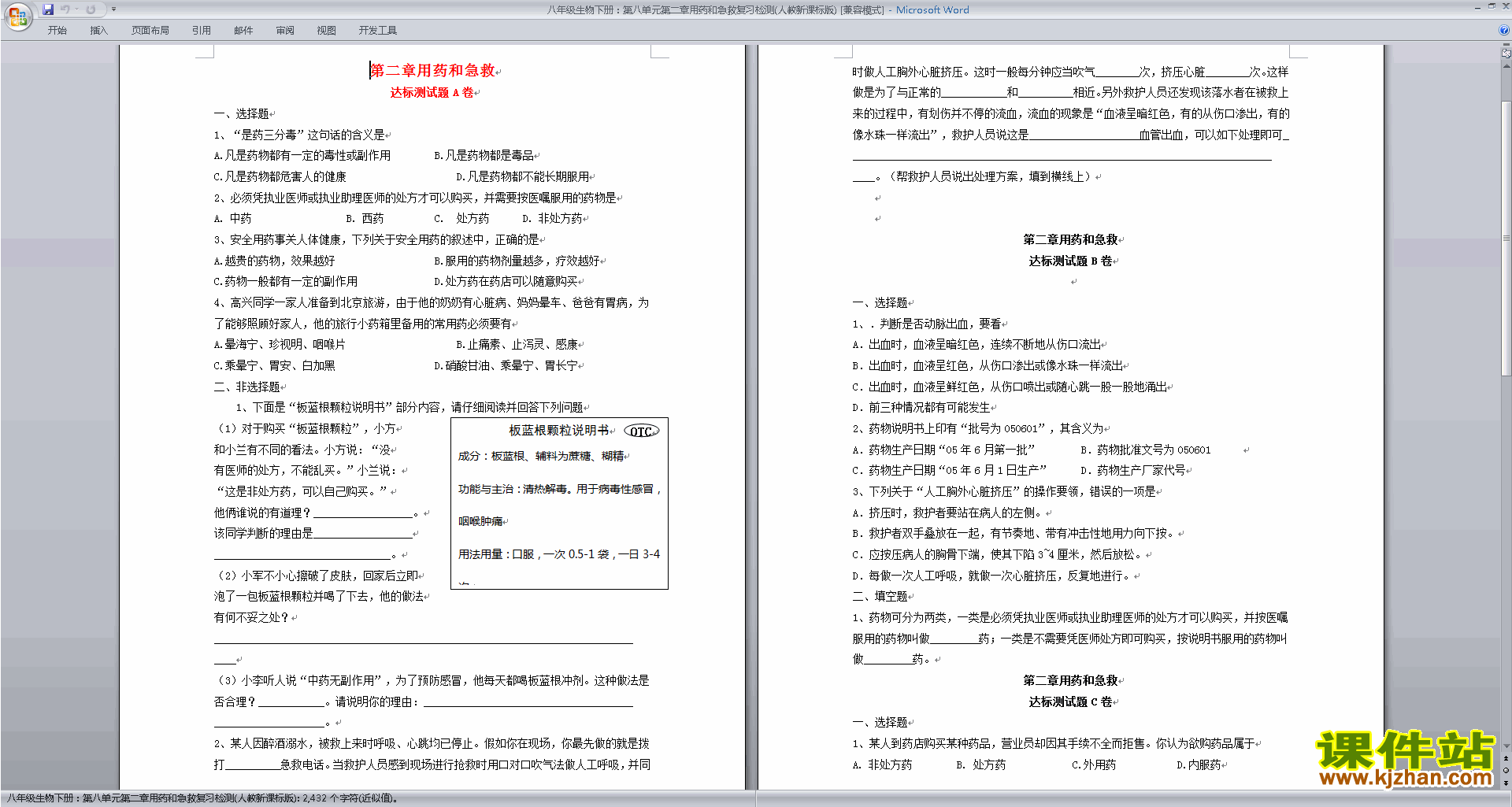This screenshot has width=1512, height=807.
Task: Go to previous page button
Action: (x=1506, y=758)
